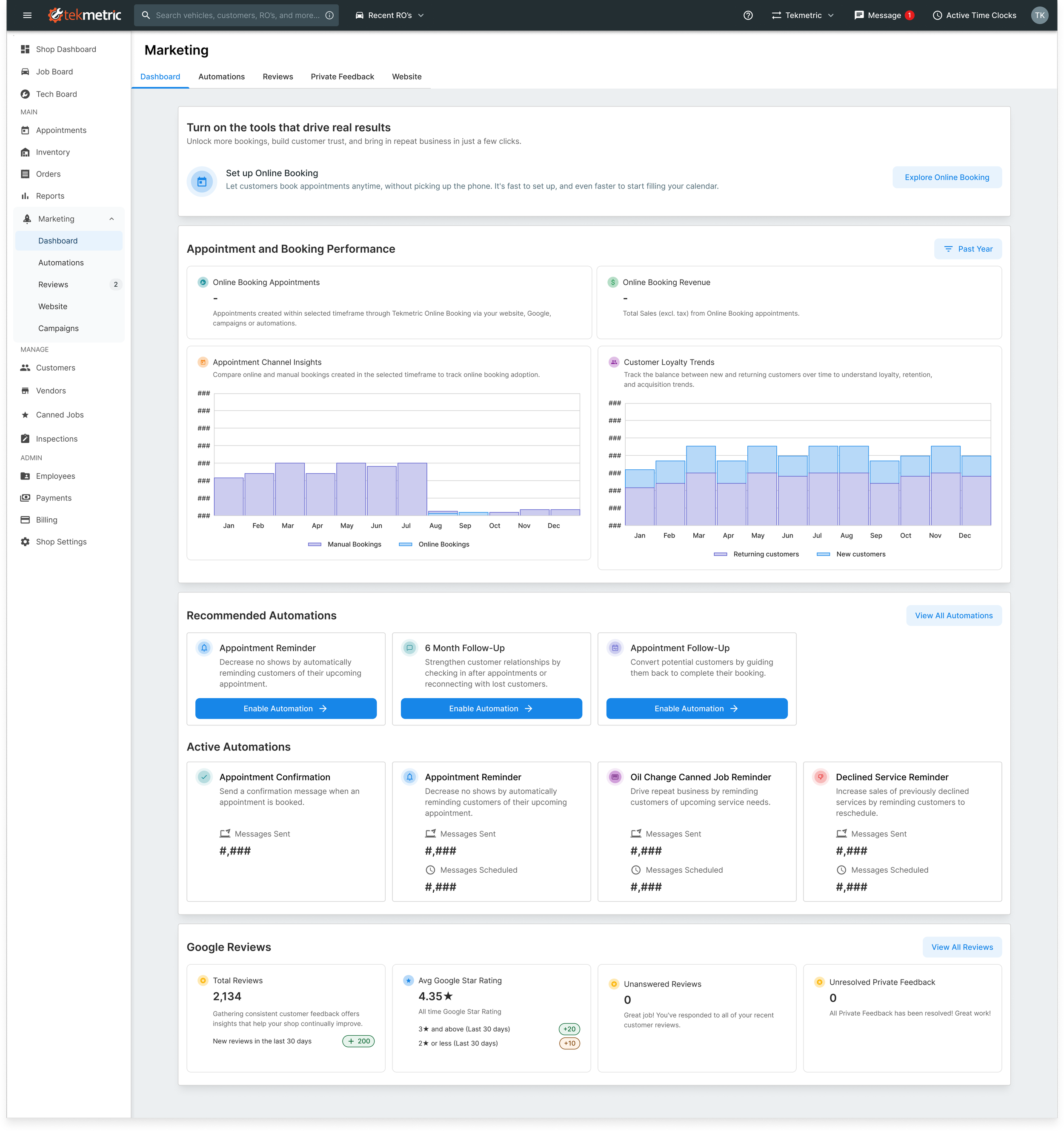Click the search info icon
The width and height of the screenshot is (1064, 1131).
pos(329,15)
